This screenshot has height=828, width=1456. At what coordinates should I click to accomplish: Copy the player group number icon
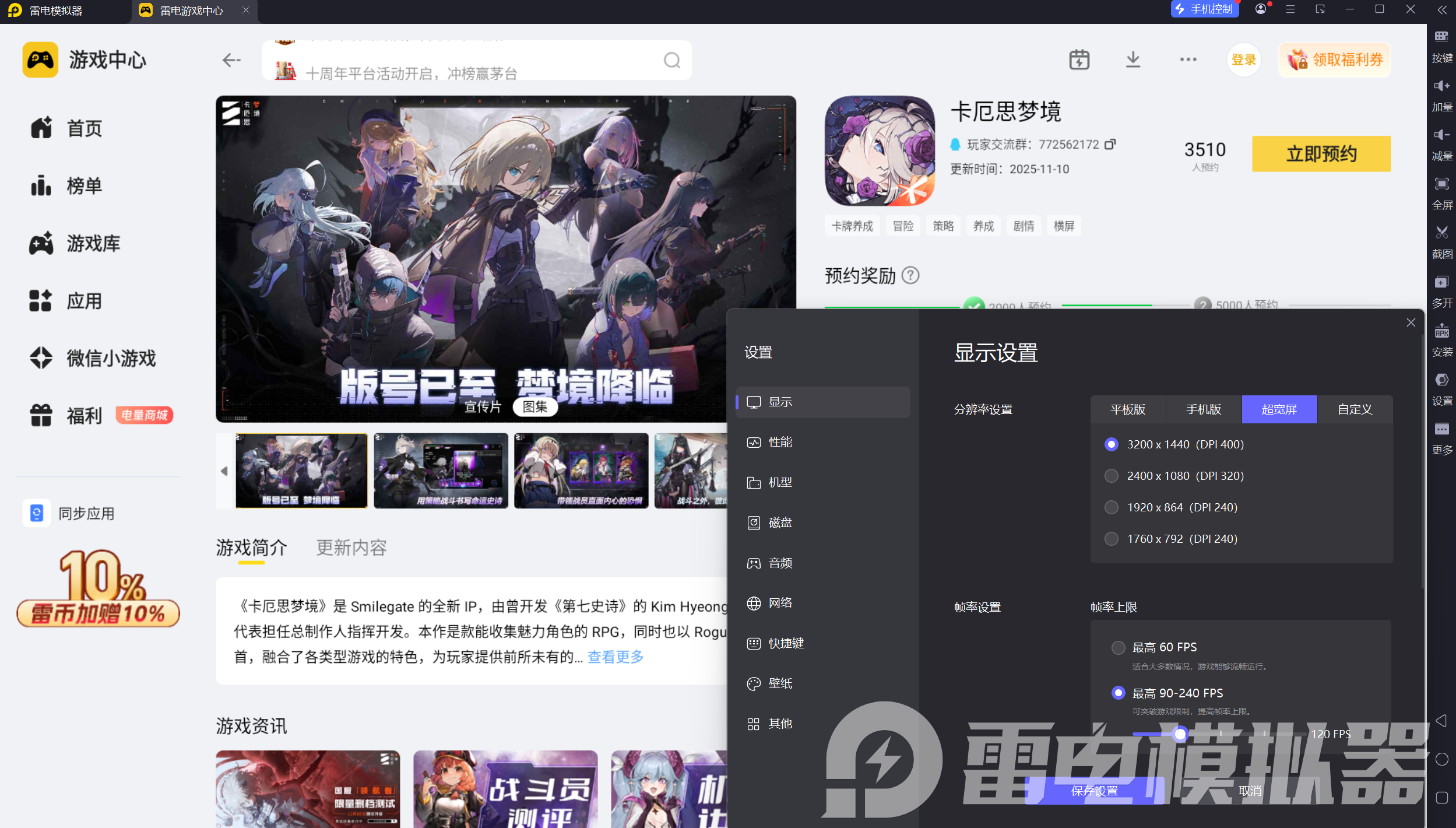[1110, 144]
